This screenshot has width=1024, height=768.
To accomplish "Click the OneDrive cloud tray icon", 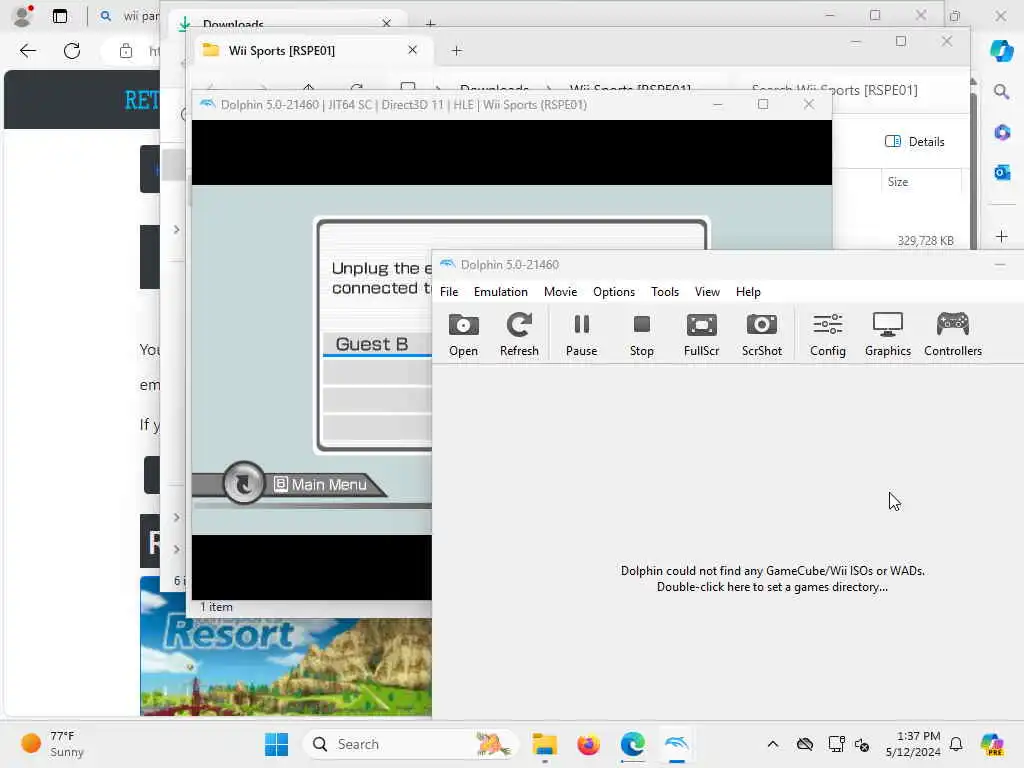I will [x=805, y=744].
